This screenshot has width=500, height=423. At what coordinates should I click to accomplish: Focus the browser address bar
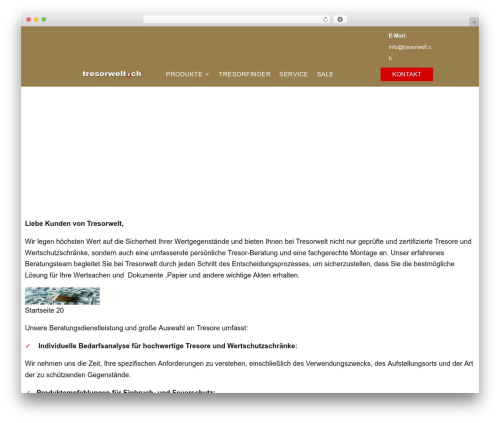(x=236, y=20)
